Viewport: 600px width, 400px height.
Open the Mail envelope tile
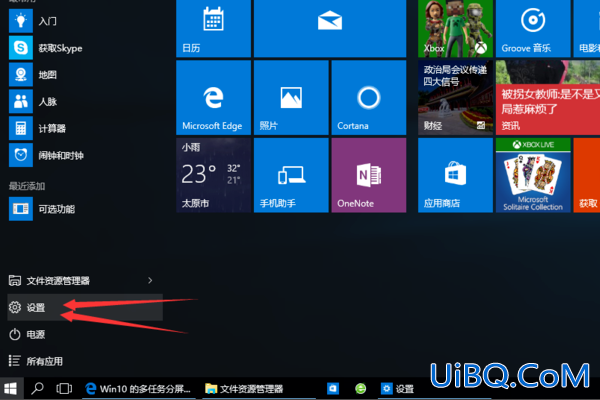pos(330,28)
